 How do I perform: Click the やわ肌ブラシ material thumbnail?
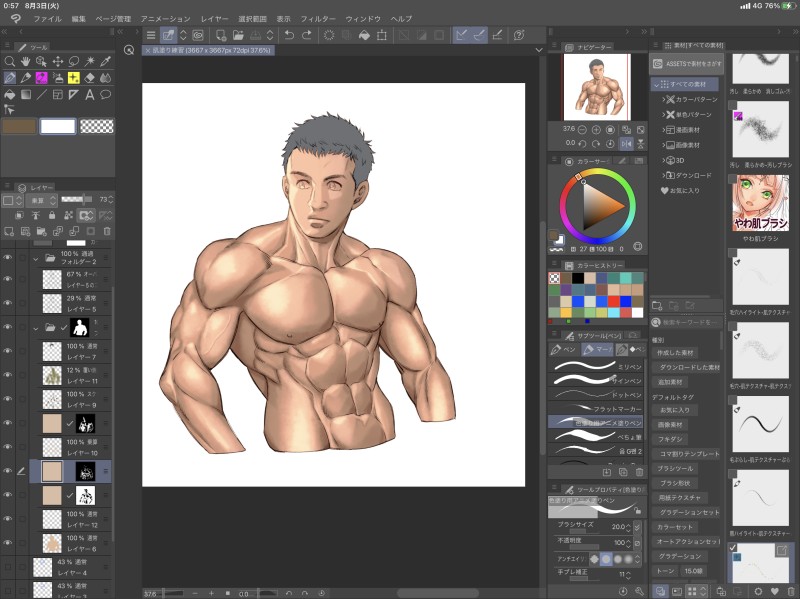coord(761,203)
